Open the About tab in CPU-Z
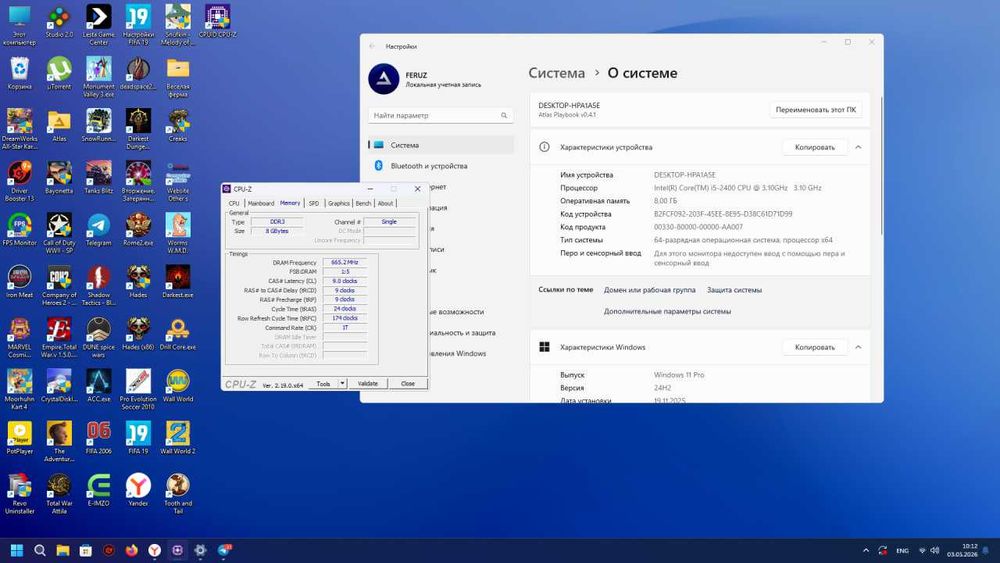 point(385,203)
